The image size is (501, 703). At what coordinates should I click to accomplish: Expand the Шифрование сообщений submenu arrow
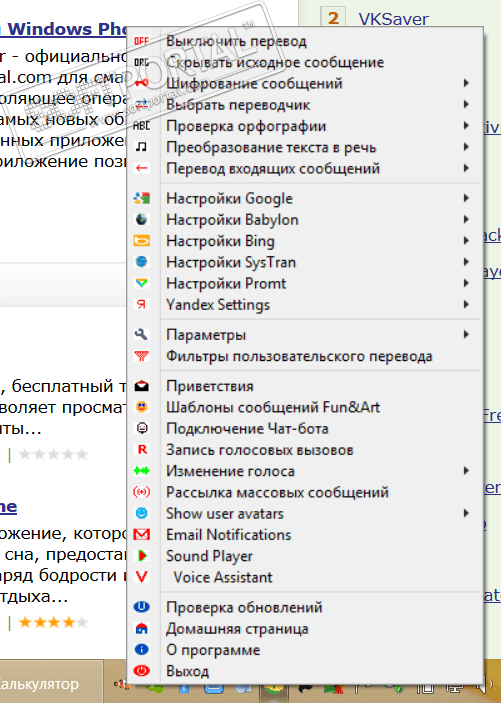coord(466,83)
